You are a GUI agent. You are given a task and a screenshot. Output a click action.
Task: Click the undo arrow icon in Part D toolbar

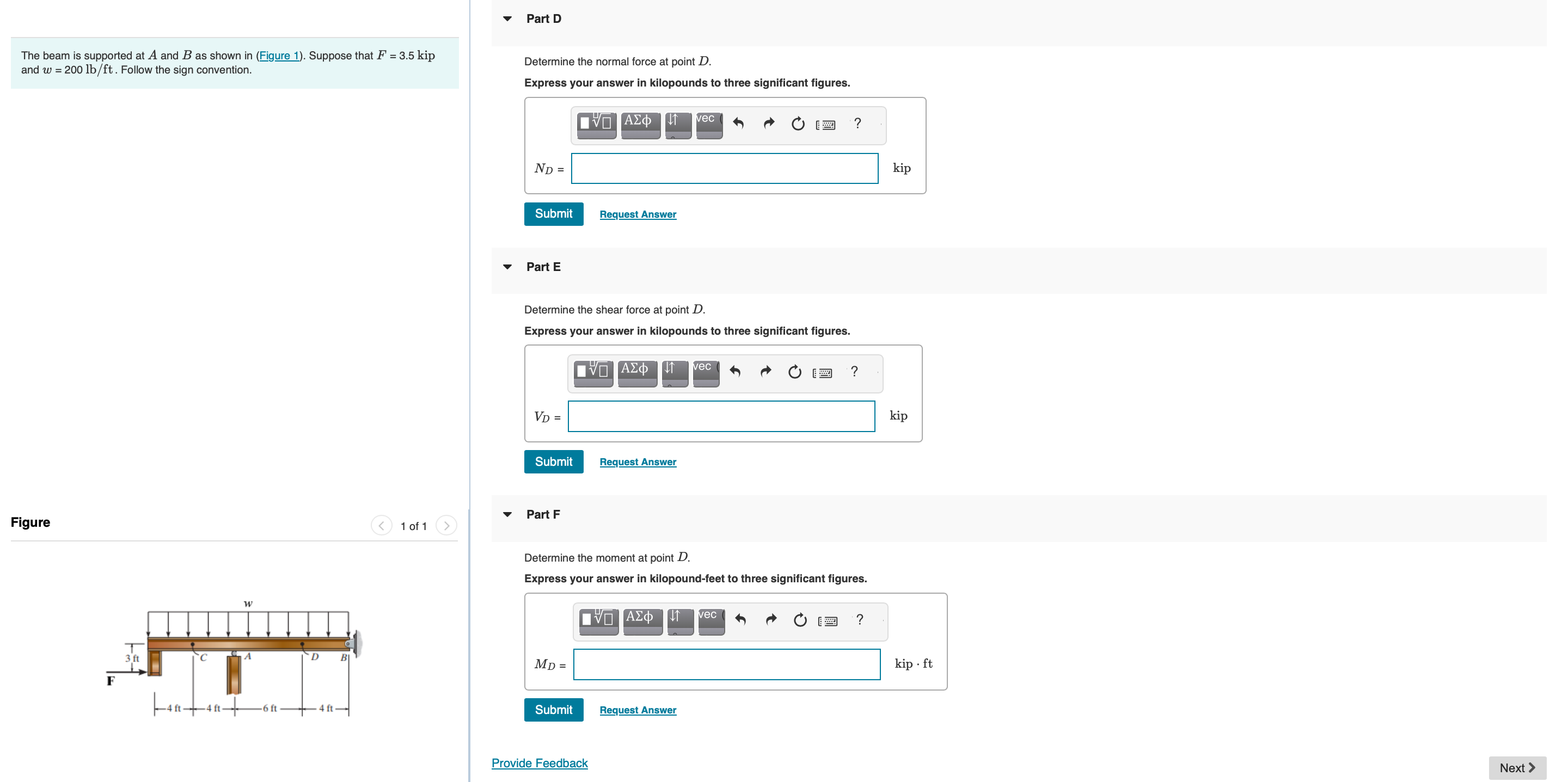738,123
